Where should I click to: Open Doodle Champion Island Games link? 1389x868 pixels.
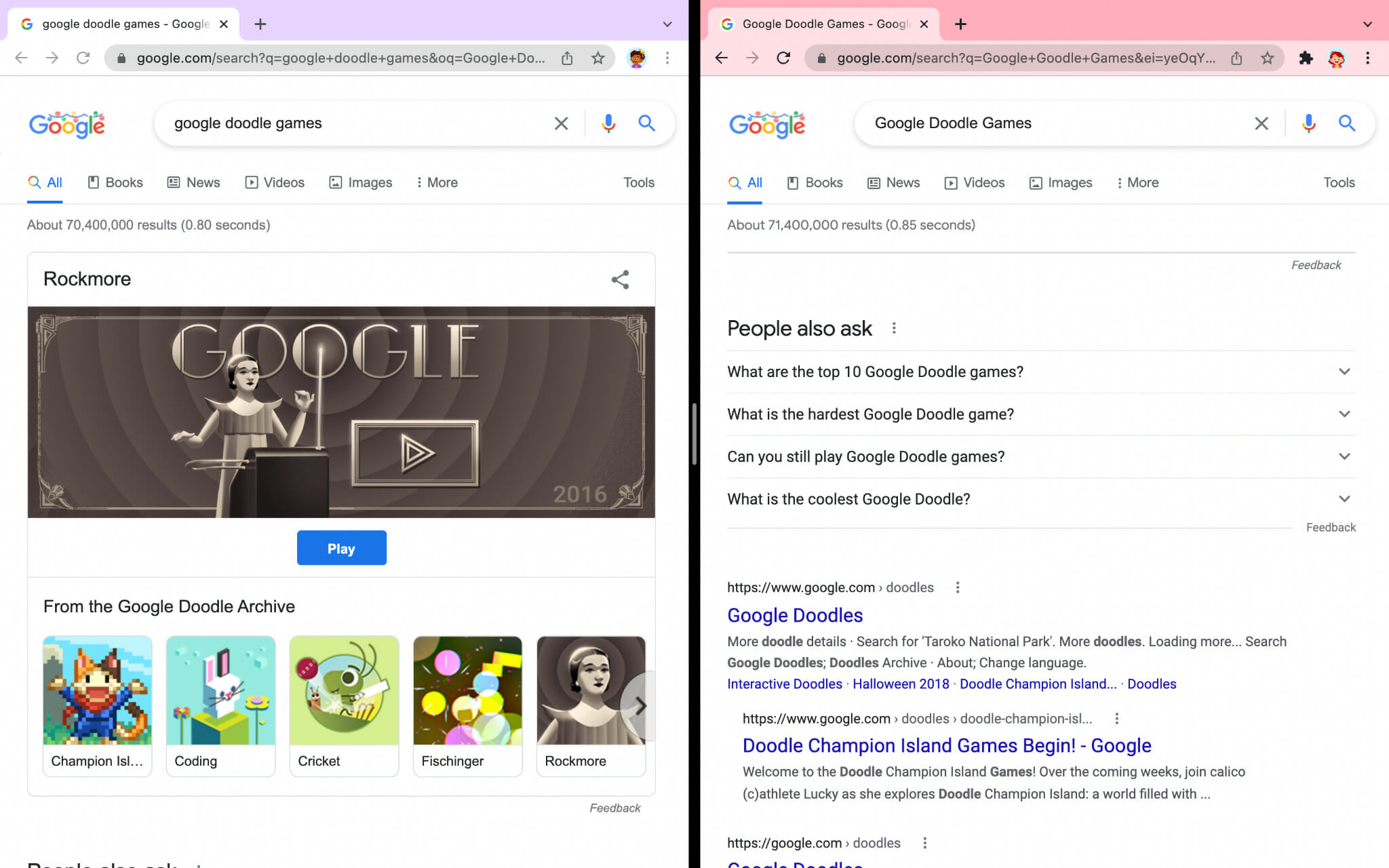(x=947, y=745)
